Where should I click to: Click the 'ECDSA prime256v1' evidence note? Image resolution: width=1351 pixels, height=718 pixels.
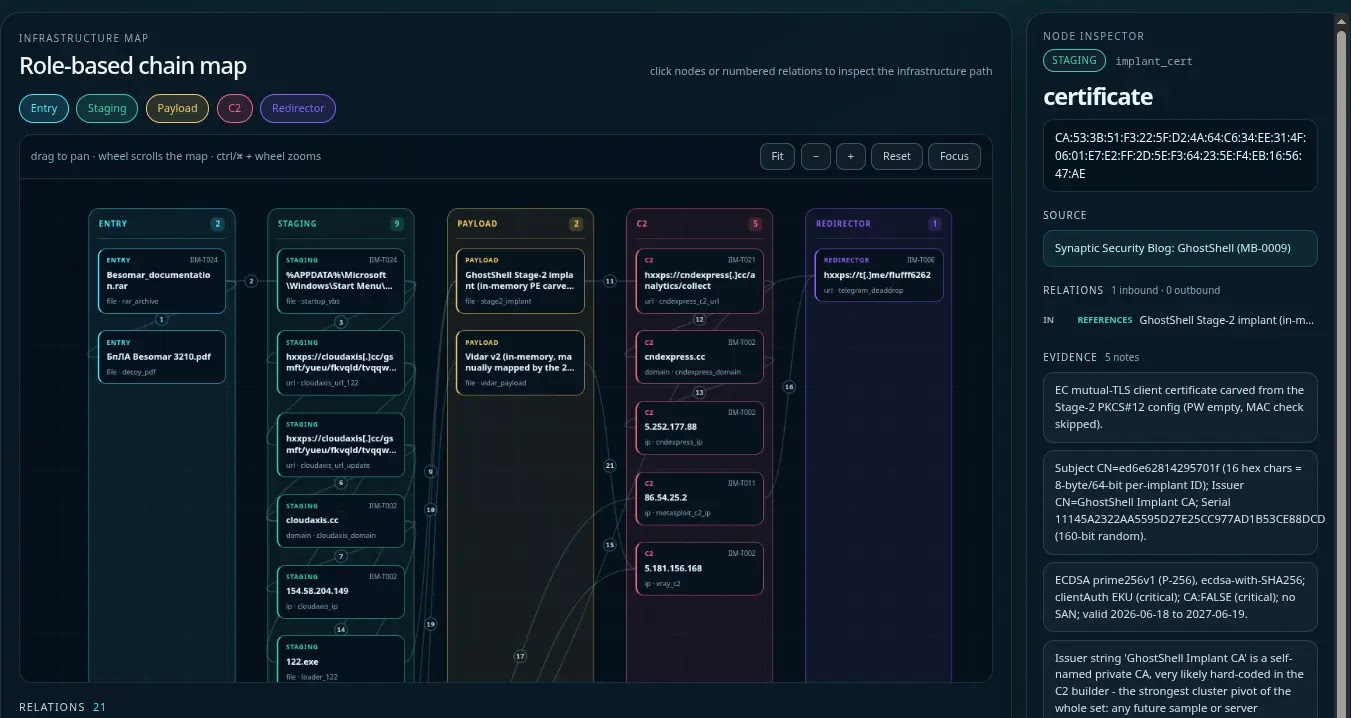pyautogui.click(x=1180, y=597)
